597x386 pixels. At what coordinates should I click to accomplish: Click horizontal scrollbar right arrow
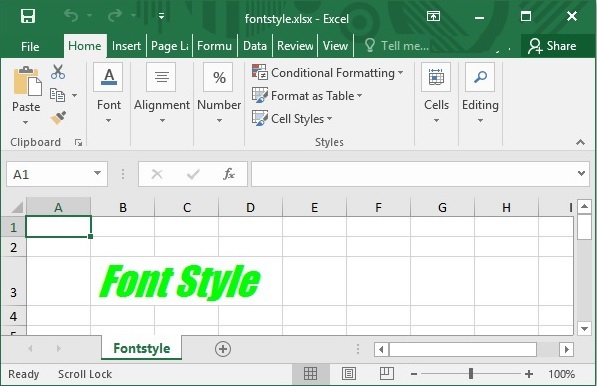pos(567,349)
